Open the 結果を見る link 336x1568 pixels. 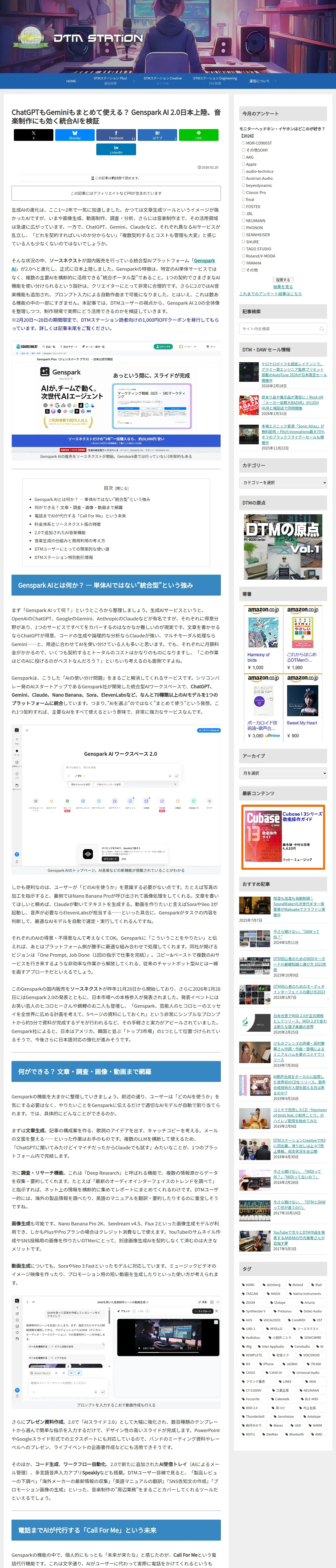283,287
